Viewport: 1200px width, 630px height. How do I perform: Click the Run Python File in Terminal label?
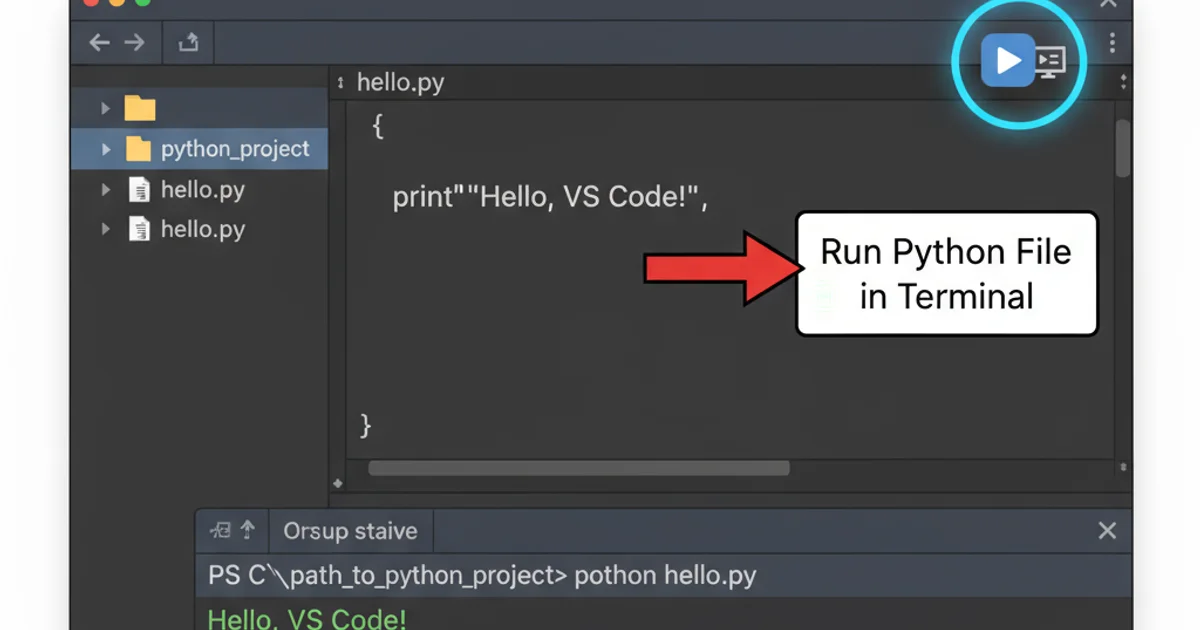[x=945, y=273]
